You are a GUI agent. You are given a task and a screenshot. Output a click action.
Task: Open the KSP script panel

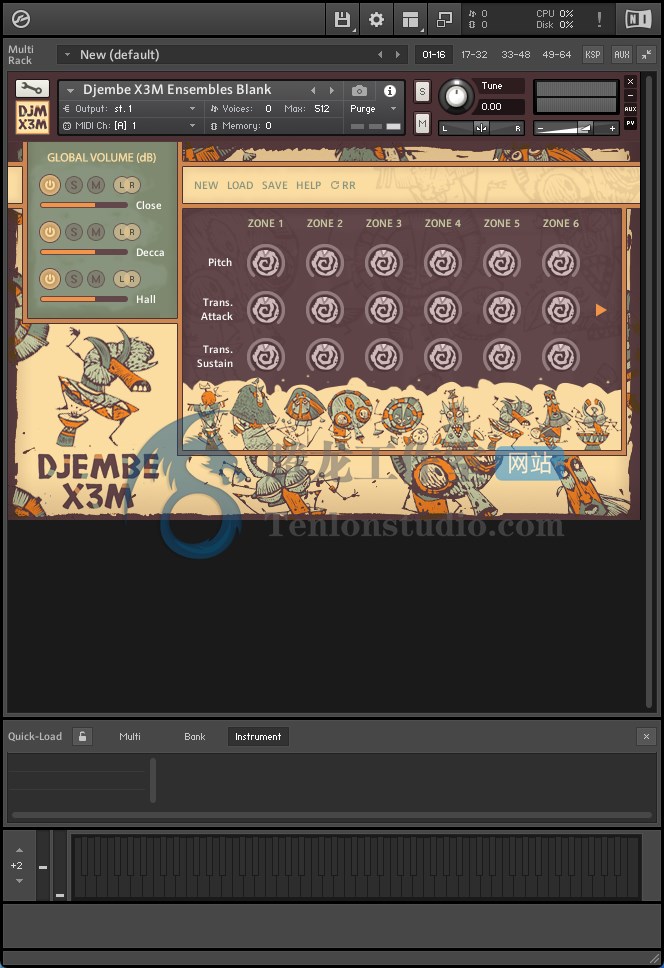click(x=592, y=54)
